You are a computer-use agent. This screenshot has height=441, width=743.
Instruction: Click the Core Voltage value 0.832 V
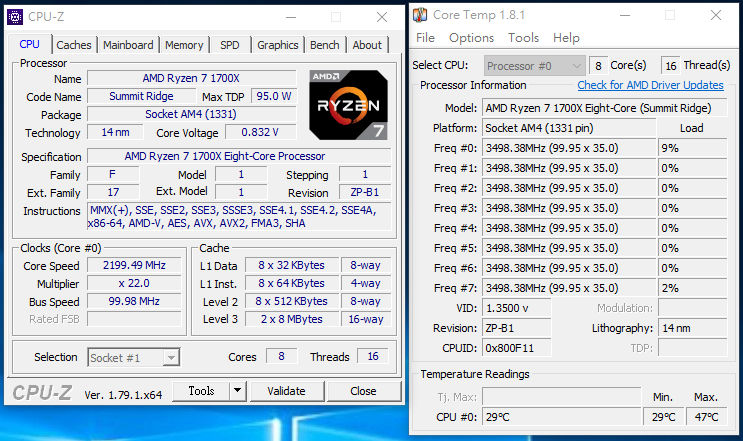click(x=260, y=132)
